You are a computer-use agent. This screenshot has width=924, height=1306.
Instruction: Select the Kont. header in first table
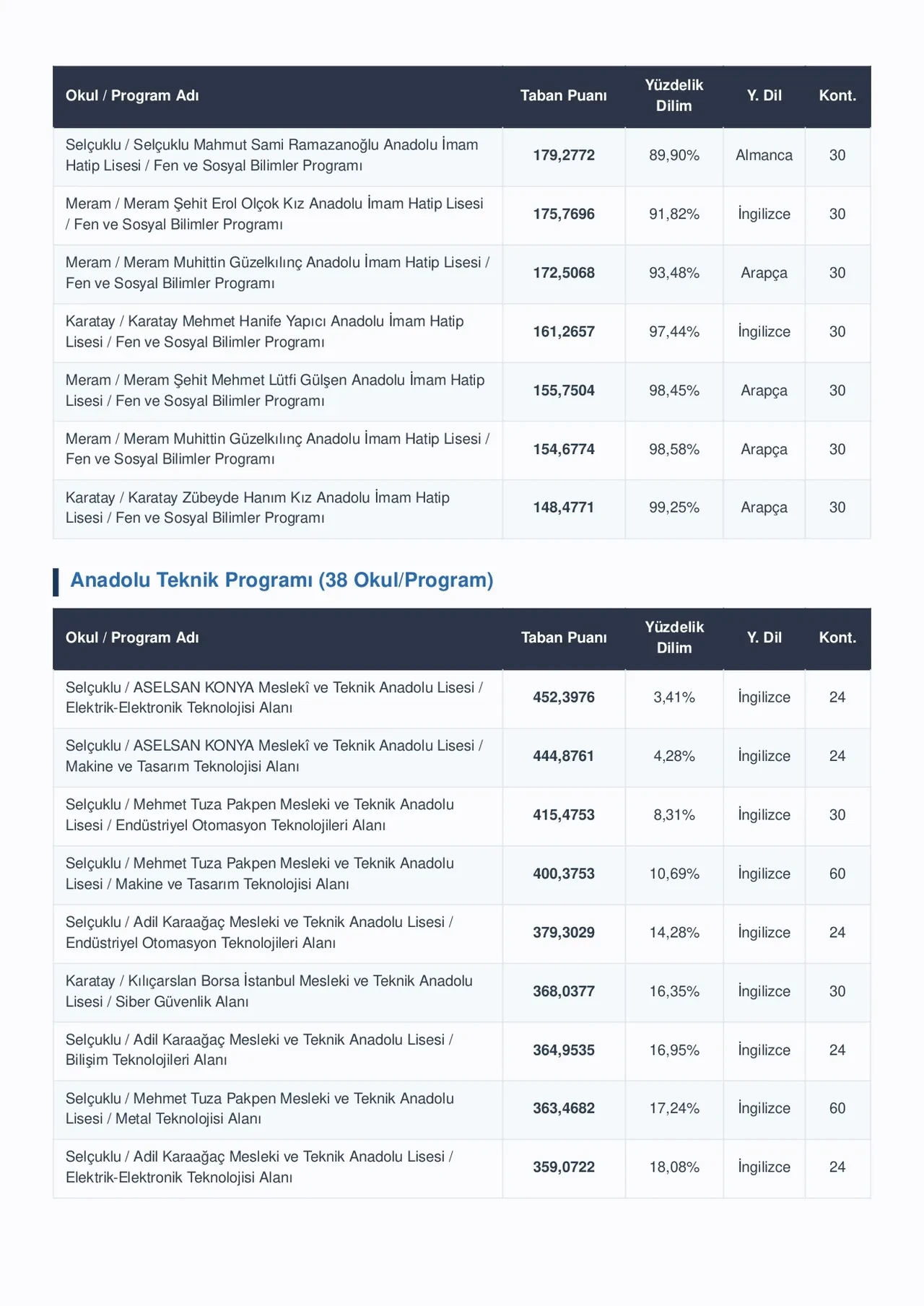click(x=837, y=96)
